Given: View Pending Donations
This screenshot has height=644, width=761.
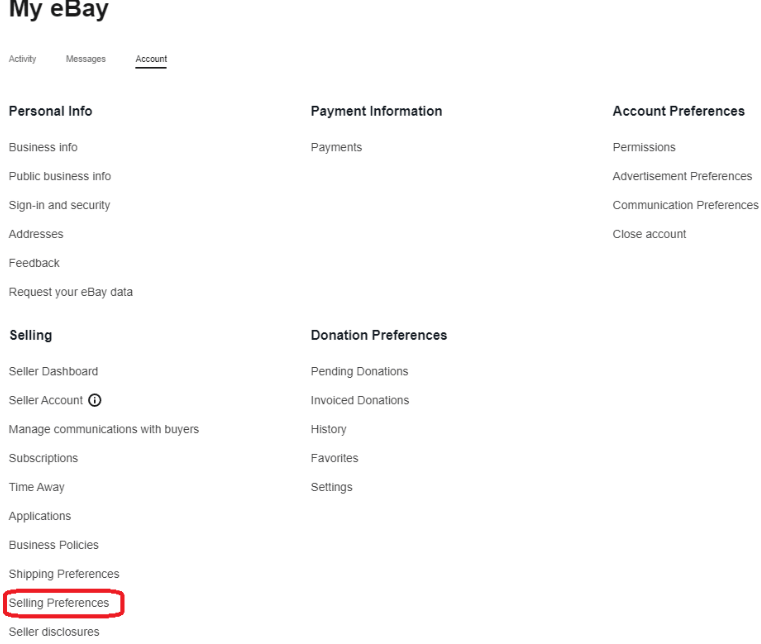Looking at the screenshot, I should 359,371.
